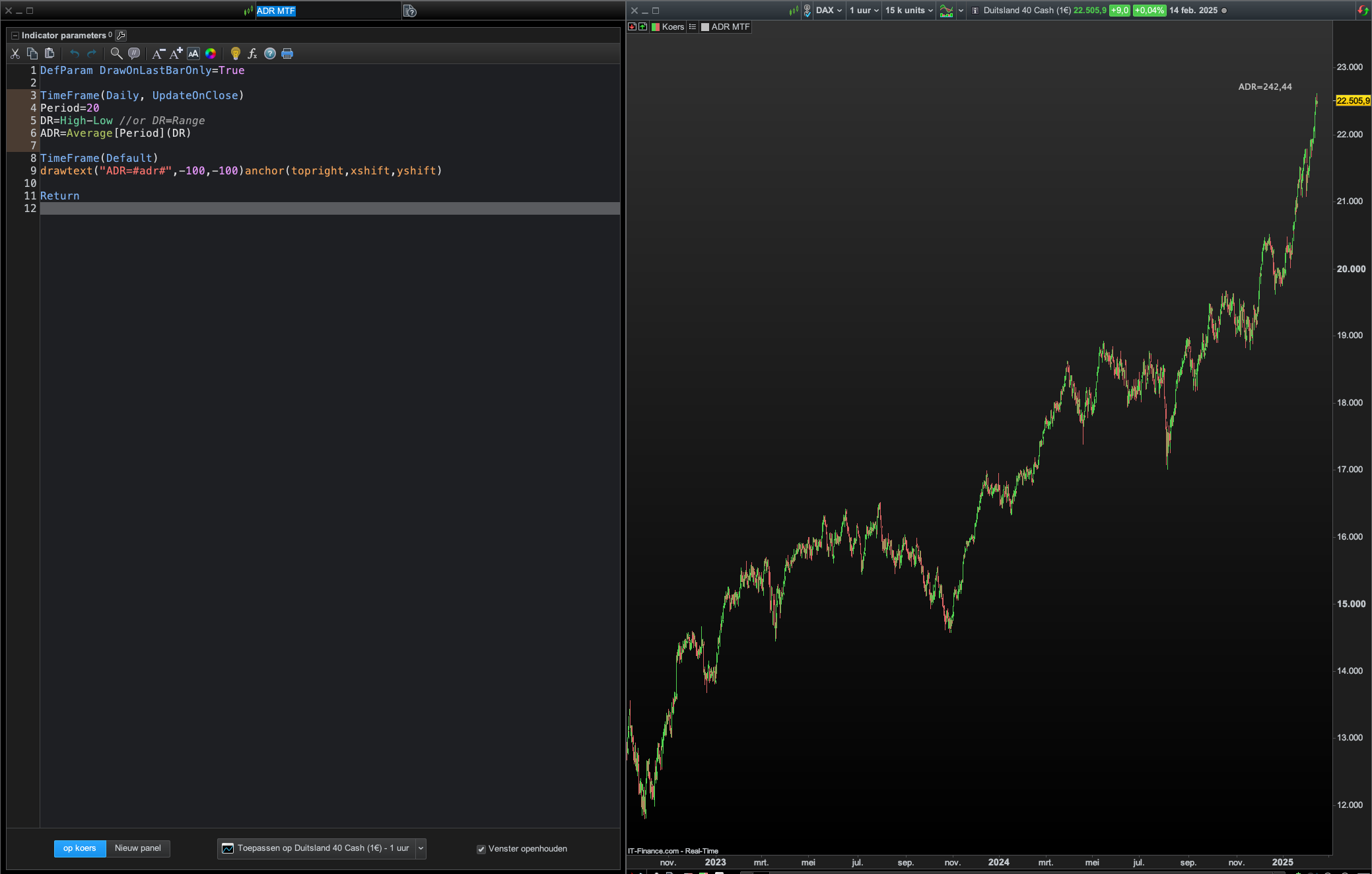
Task: Click the Undo arrow icon
Action: (x=75, y=54)
